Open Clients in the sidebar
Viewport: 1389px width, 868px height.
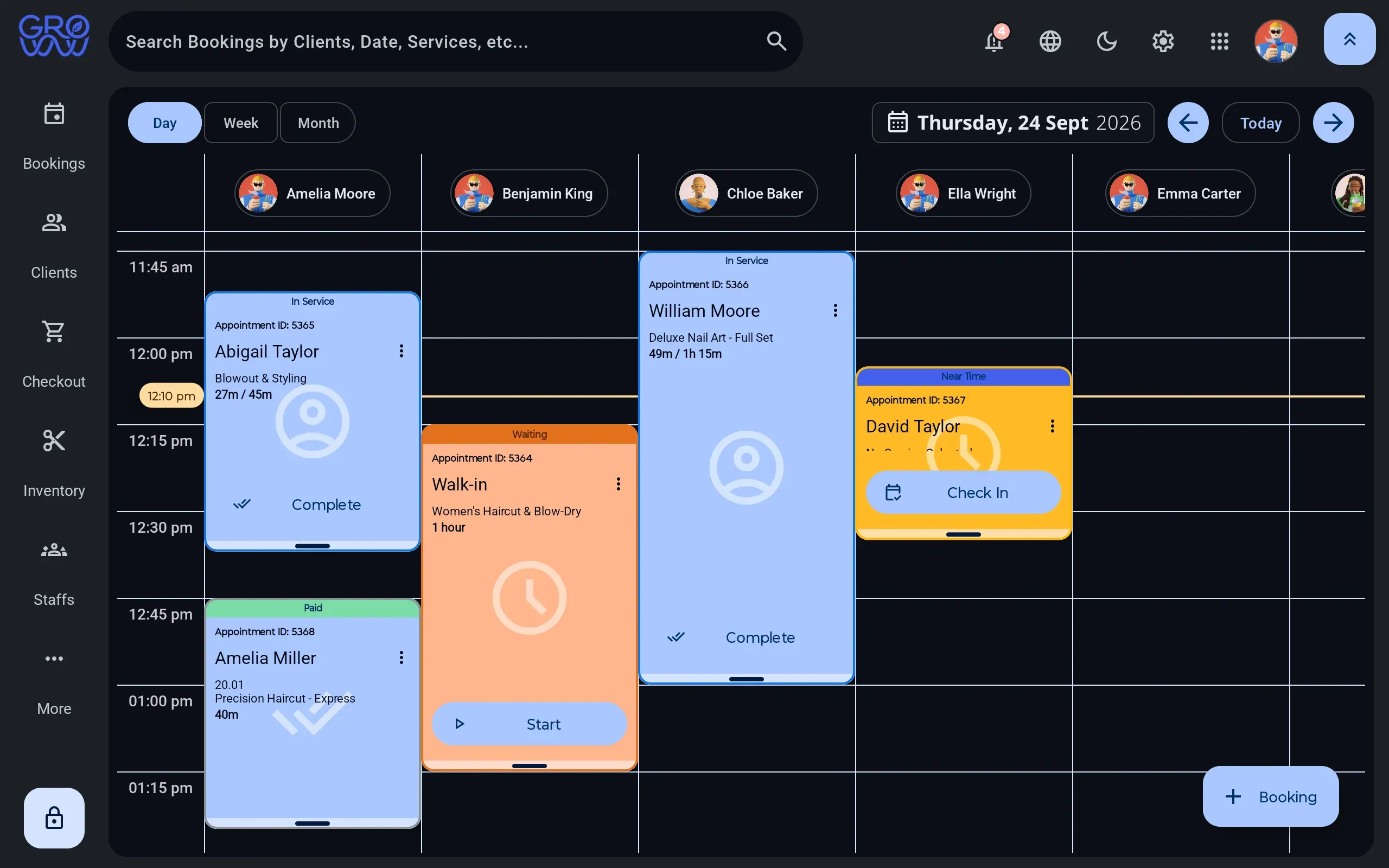coord(54,246)
